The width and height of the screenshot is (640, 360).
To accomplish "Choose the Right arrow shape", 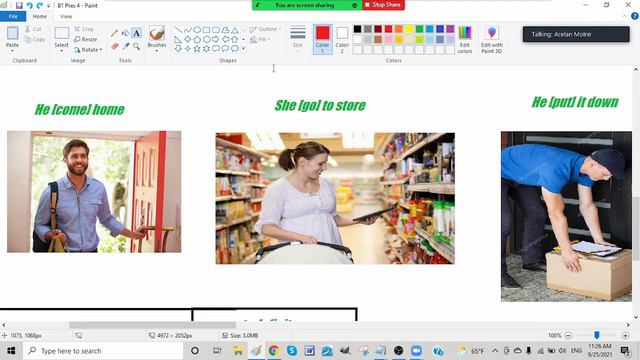I will tap(216, 39).
